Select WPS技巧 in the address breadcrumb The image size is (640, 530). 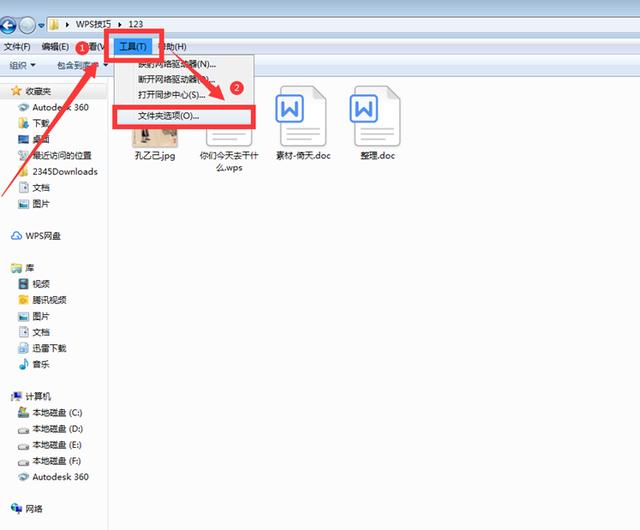pos(93,24)
